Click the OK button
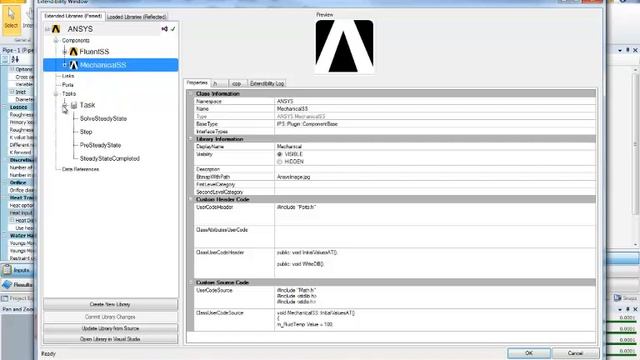This screenshot has height=360, width=640. click(x=529, y=353)
